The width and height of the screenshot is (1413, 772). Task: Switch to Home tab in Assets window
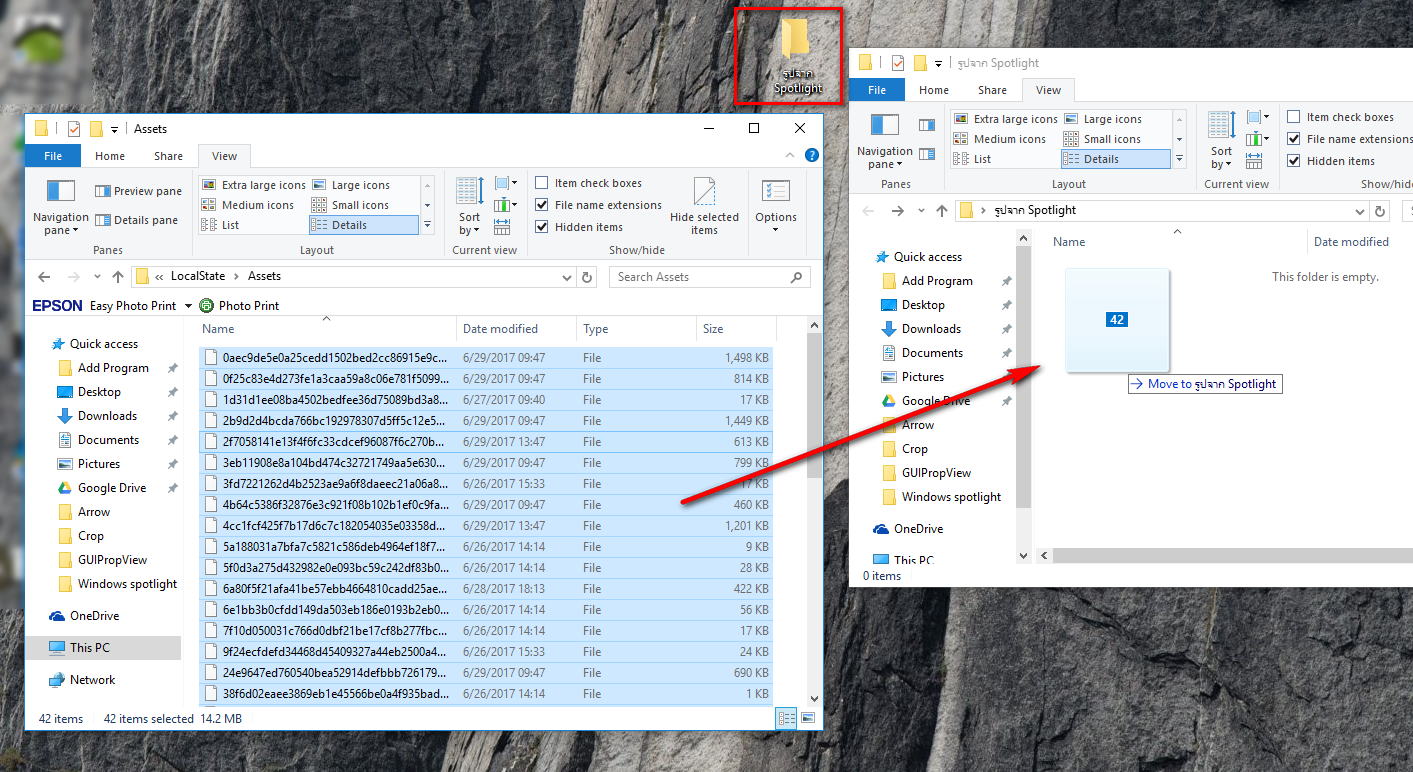[110, 156]
